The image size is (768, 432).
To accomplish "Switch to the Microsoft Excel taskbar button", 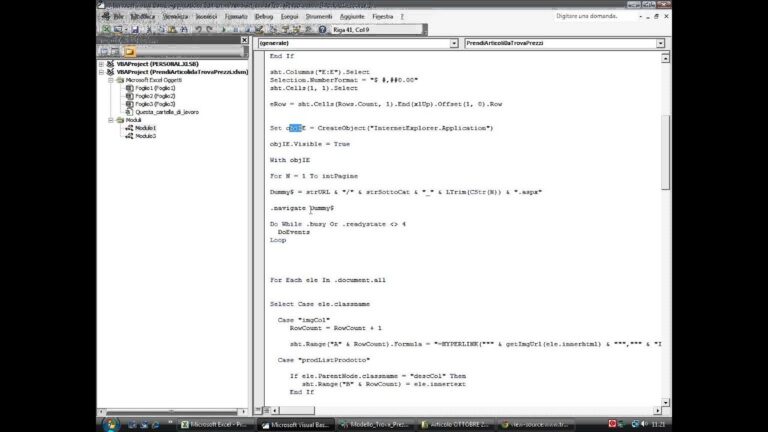I will click(215, 425).
